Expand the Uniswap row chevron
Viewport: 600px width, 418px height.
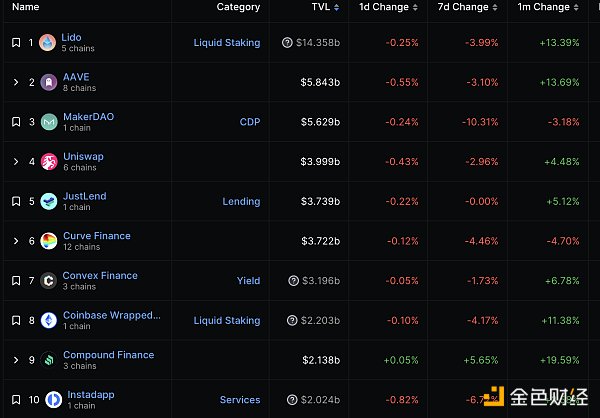(16, 162)
